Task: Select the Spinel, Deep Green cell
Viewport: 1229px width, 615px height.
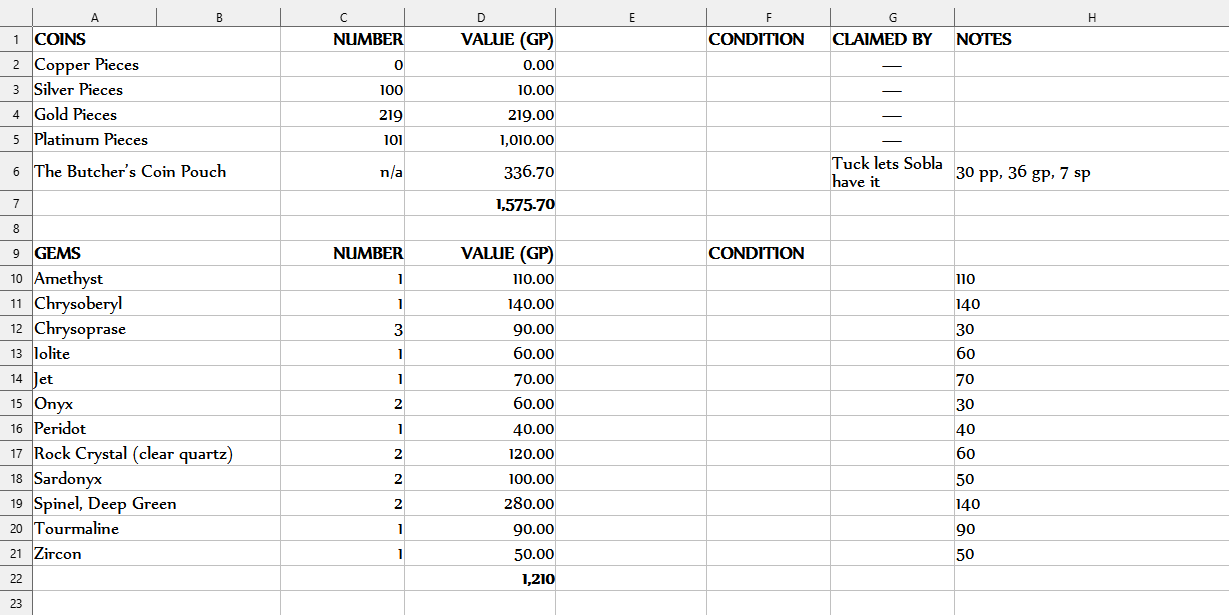Action: click(x=105, y=504)
